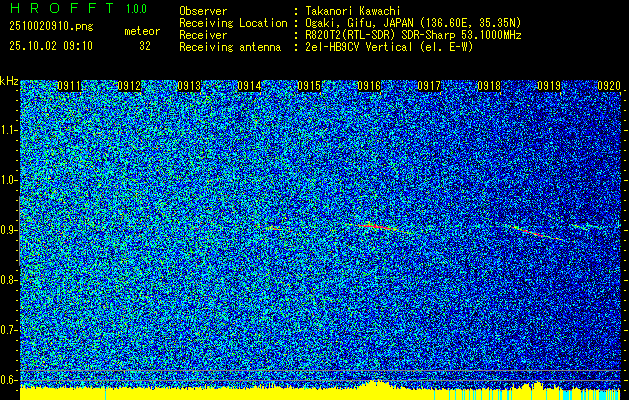Click the 1.1 kHz axis label
This screenshot has width=629, height=400.
pyautogui.click(x=9, y=130)
